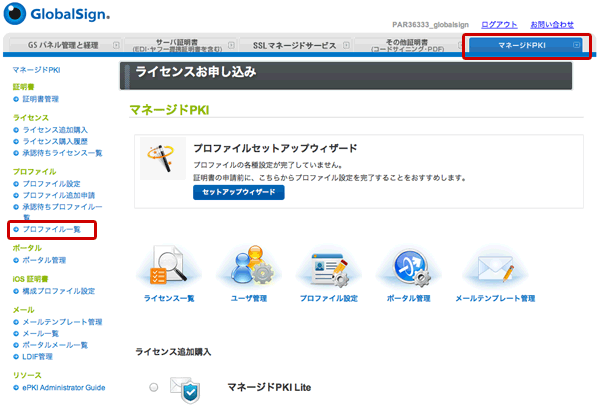Click the setup wizard wand icon
This screenshot has width=600, height=406.
pyautogui.click(x=163, y=158)
